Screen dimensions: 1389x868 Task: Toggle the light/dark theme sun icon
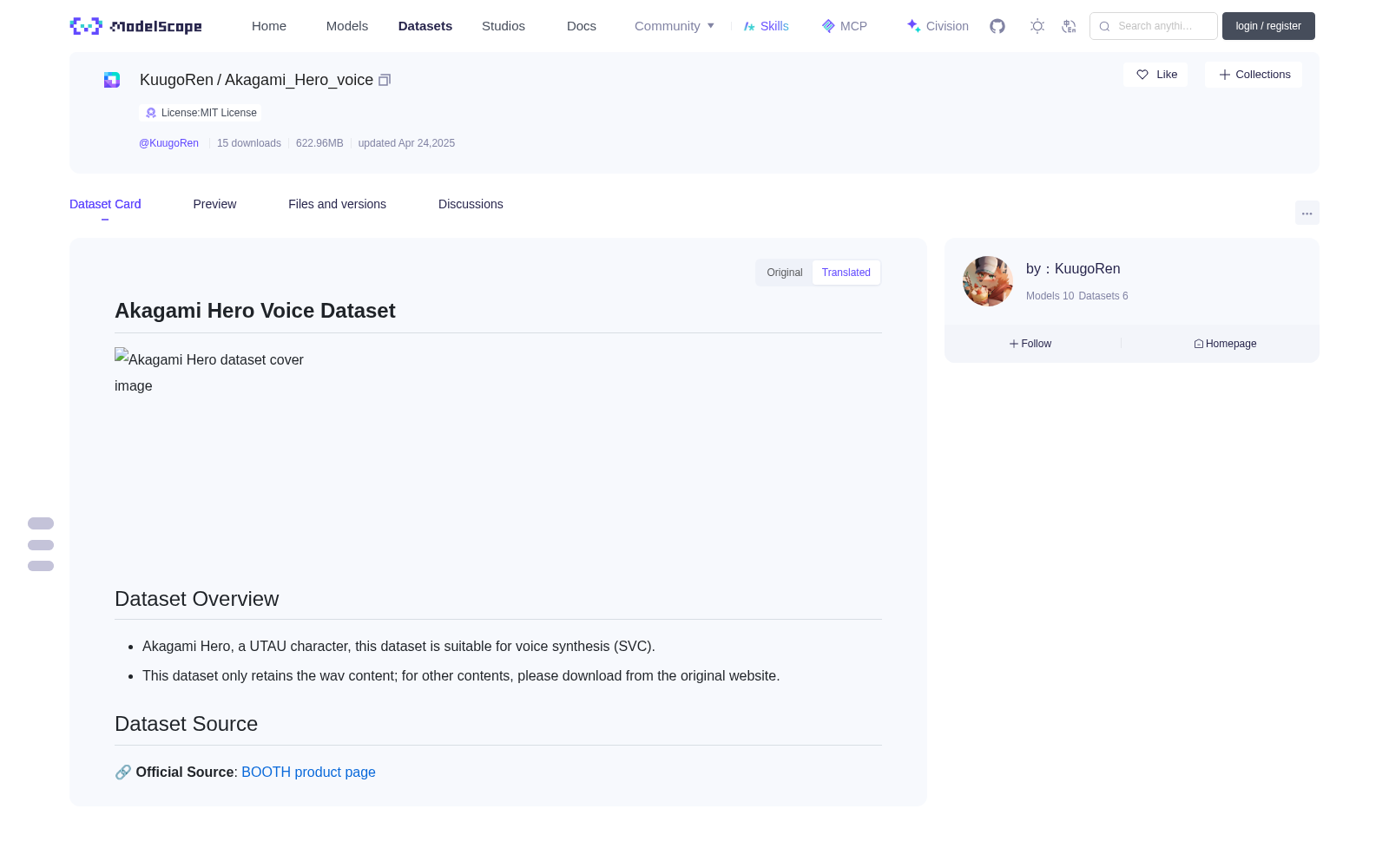click(x=1037, y=26)
